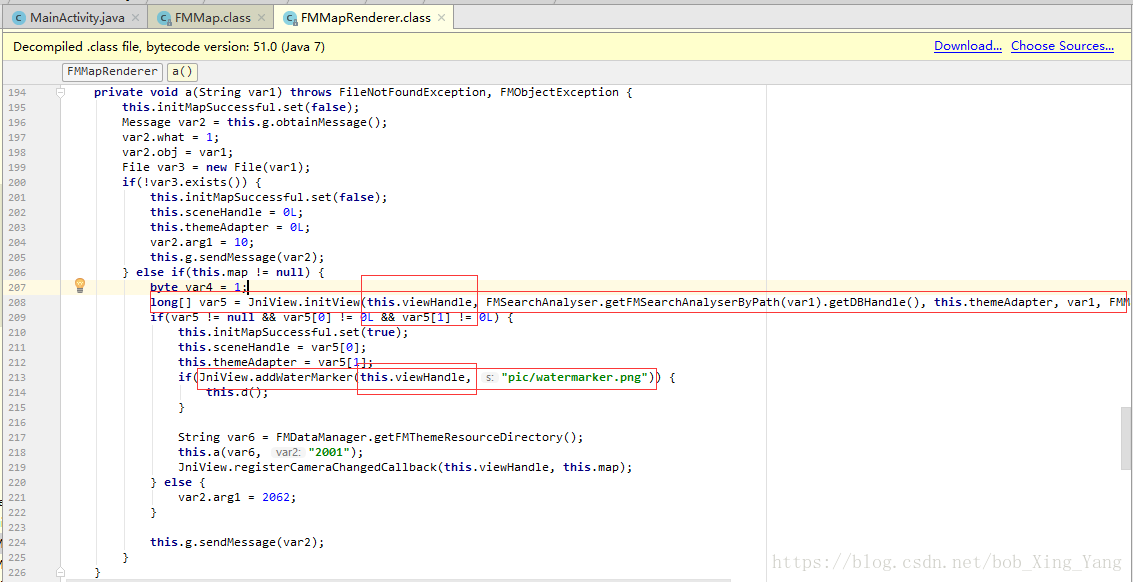Switch to the FMMap.class tab

point(214,17)
